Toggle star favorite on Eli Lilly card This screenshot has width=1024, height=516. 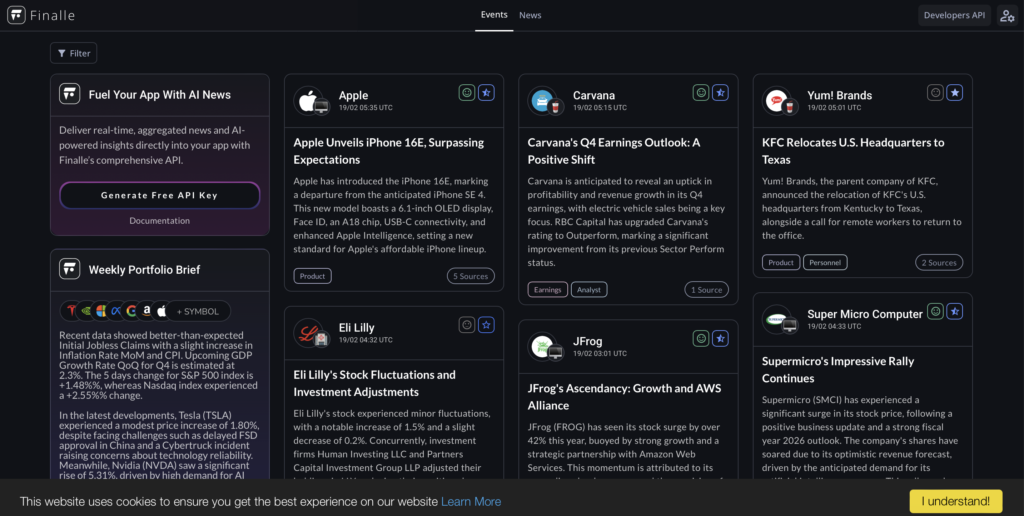click(486, 325)
